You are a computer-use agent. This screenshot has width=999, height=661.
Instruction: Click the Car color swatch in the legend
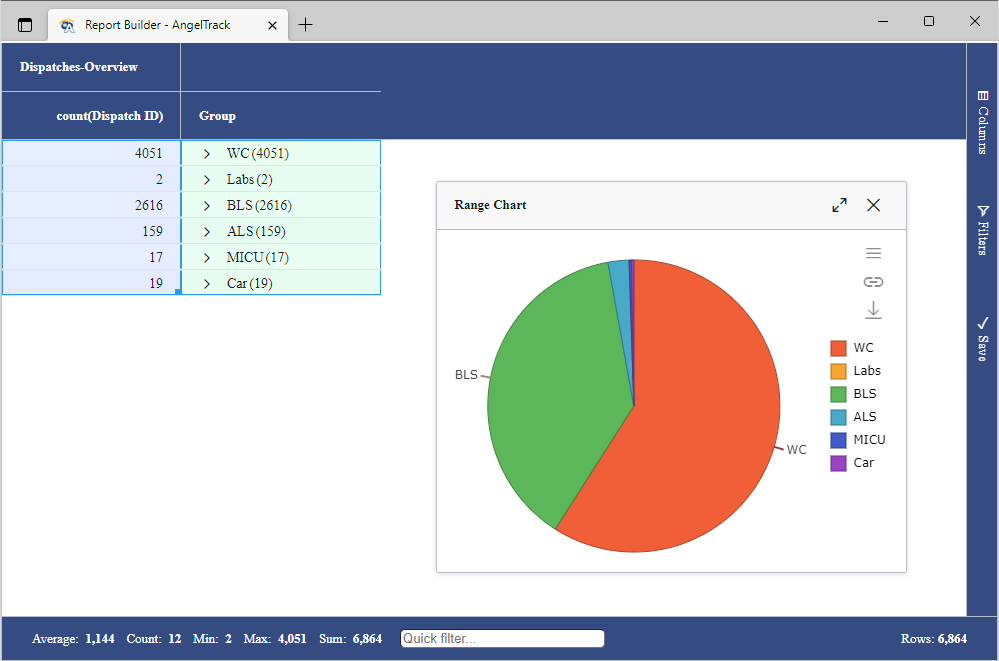(837, 462)
